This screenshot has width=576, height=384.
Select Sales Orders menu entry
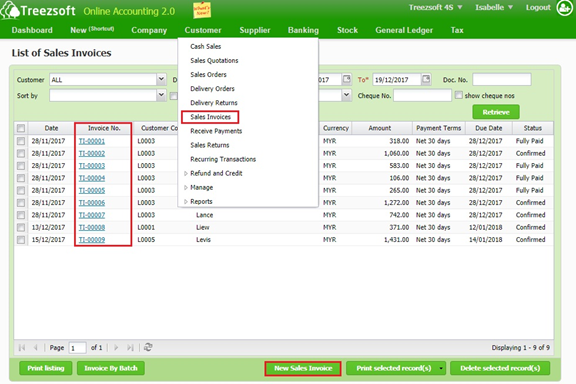pyautogui.click(x=208, y=74)
